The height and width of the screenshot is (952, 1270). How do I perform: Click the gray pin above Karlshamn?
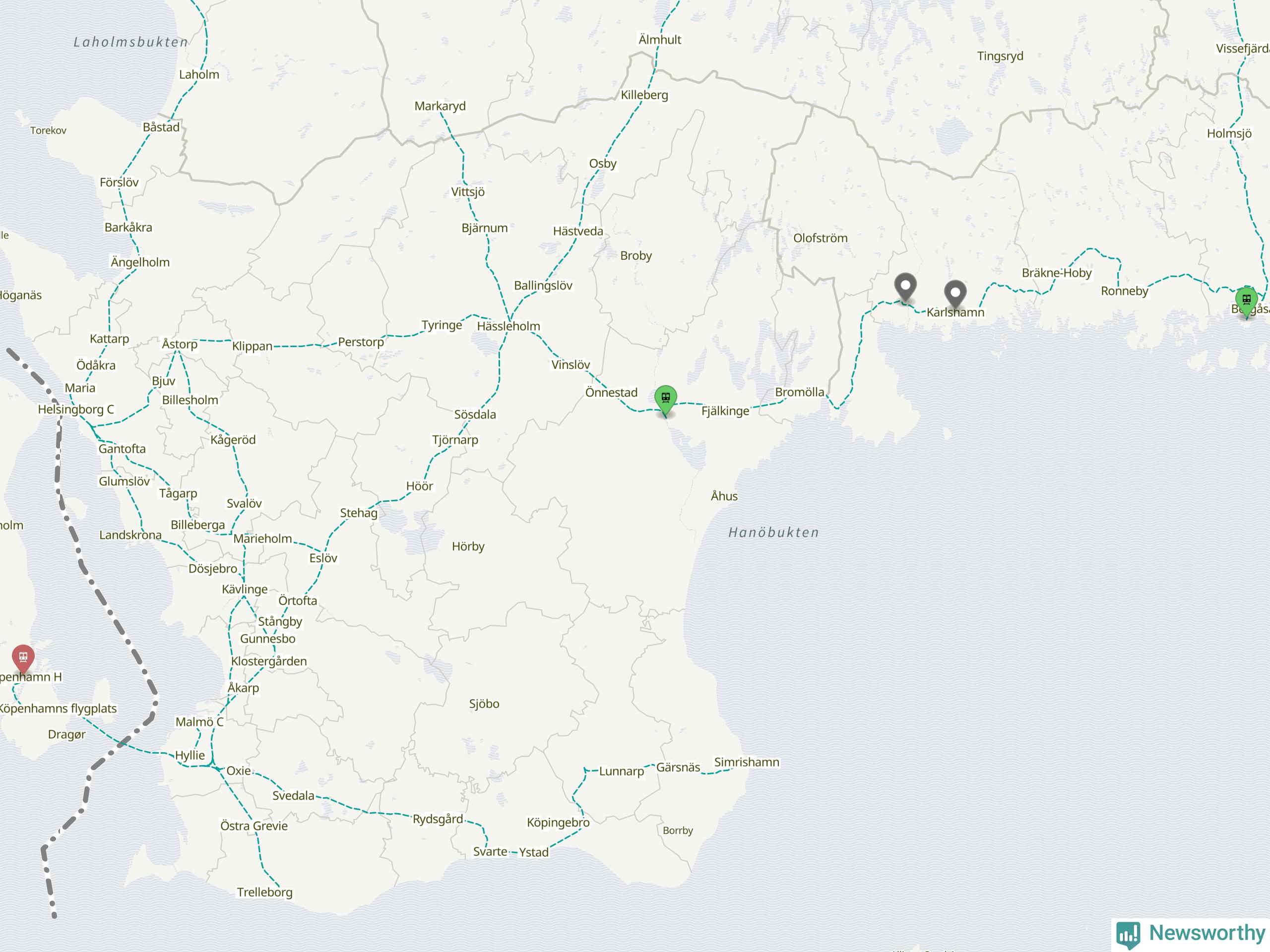[955, 295]
